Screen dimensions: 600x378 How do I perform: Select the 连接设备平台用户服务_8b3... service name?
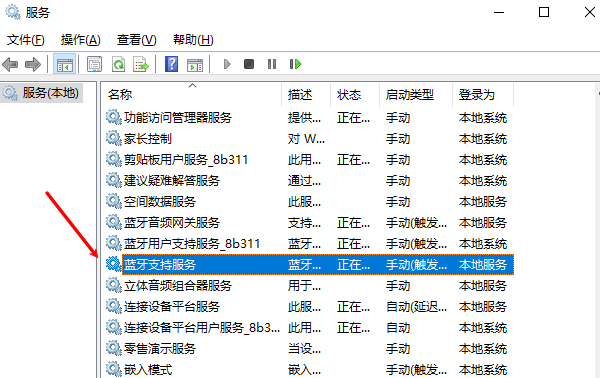202,328
